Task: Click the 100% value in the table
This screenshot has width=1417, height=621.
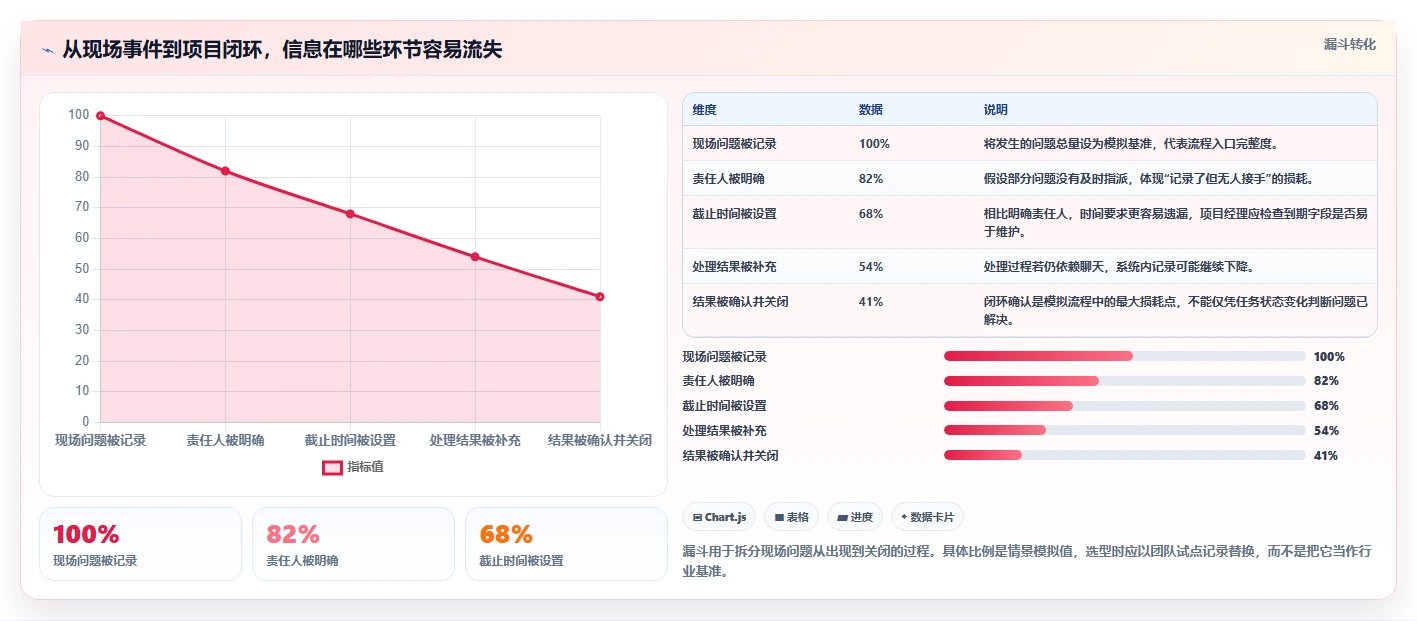Action: coord(874,144)
